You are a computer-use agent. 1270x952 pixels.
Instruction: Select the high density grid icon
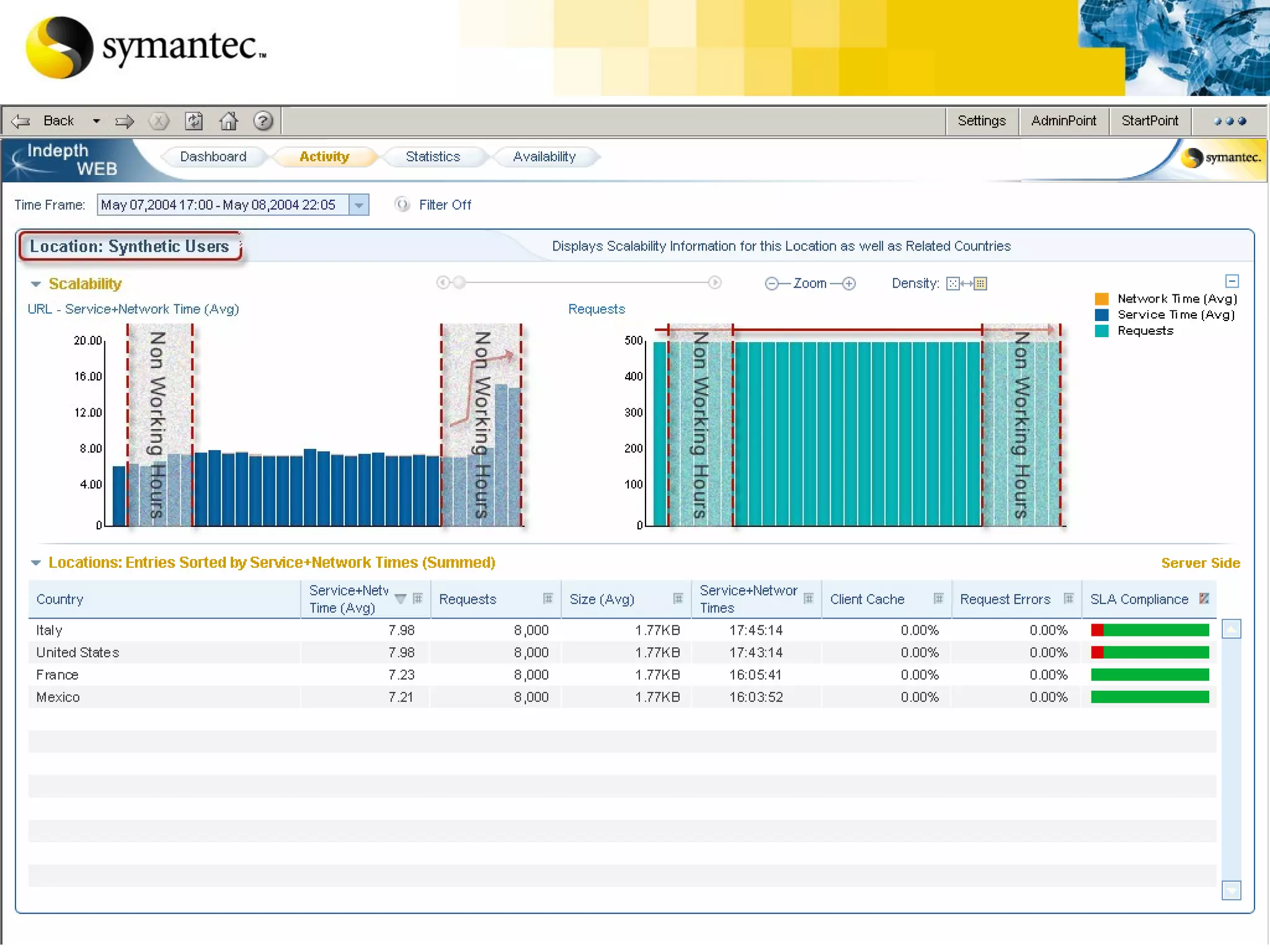pyautogui.click(x=980, y=284)
